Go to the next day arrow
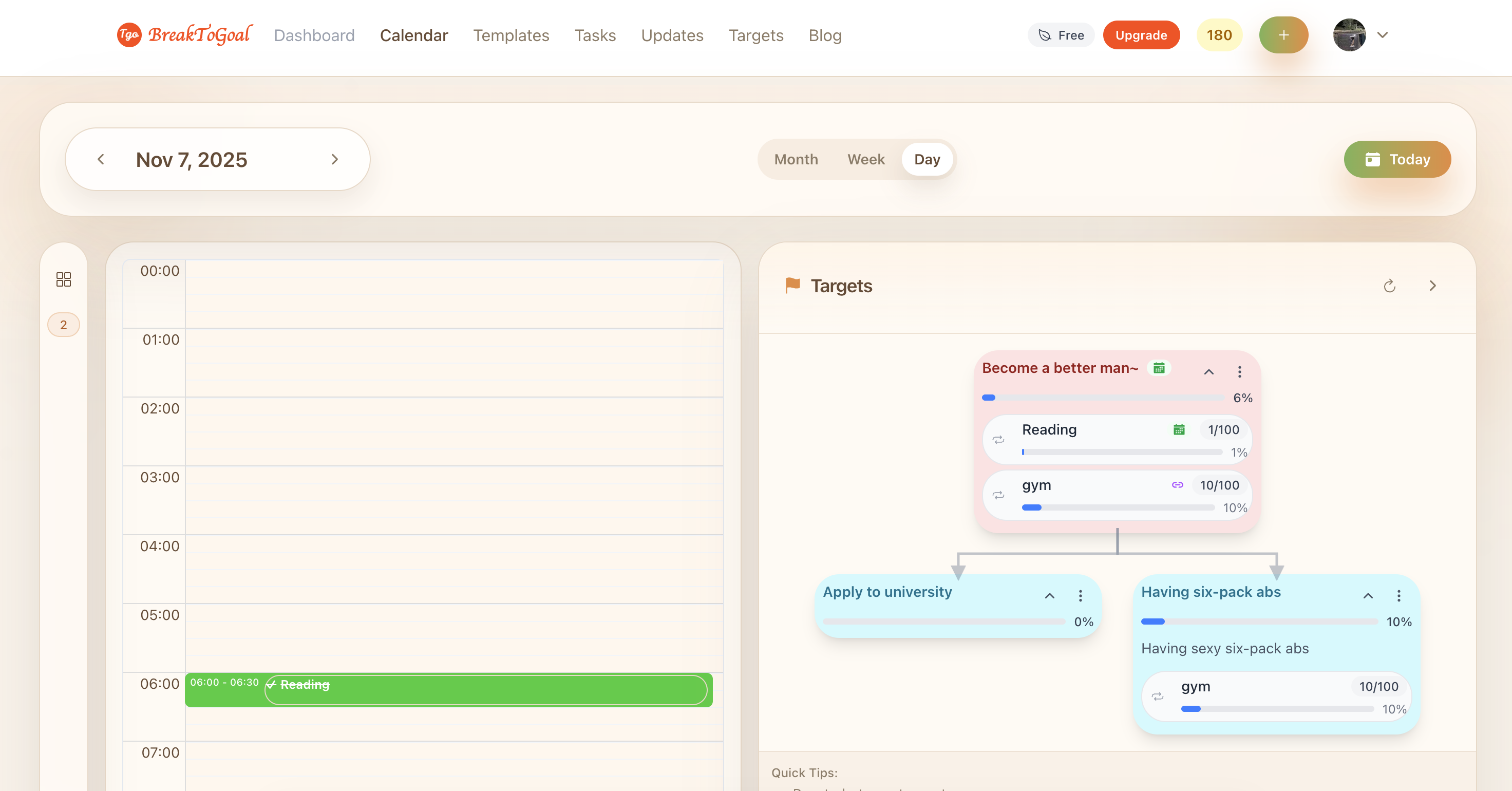Screen dimensions: 1512x791 (x=334, y=159)
